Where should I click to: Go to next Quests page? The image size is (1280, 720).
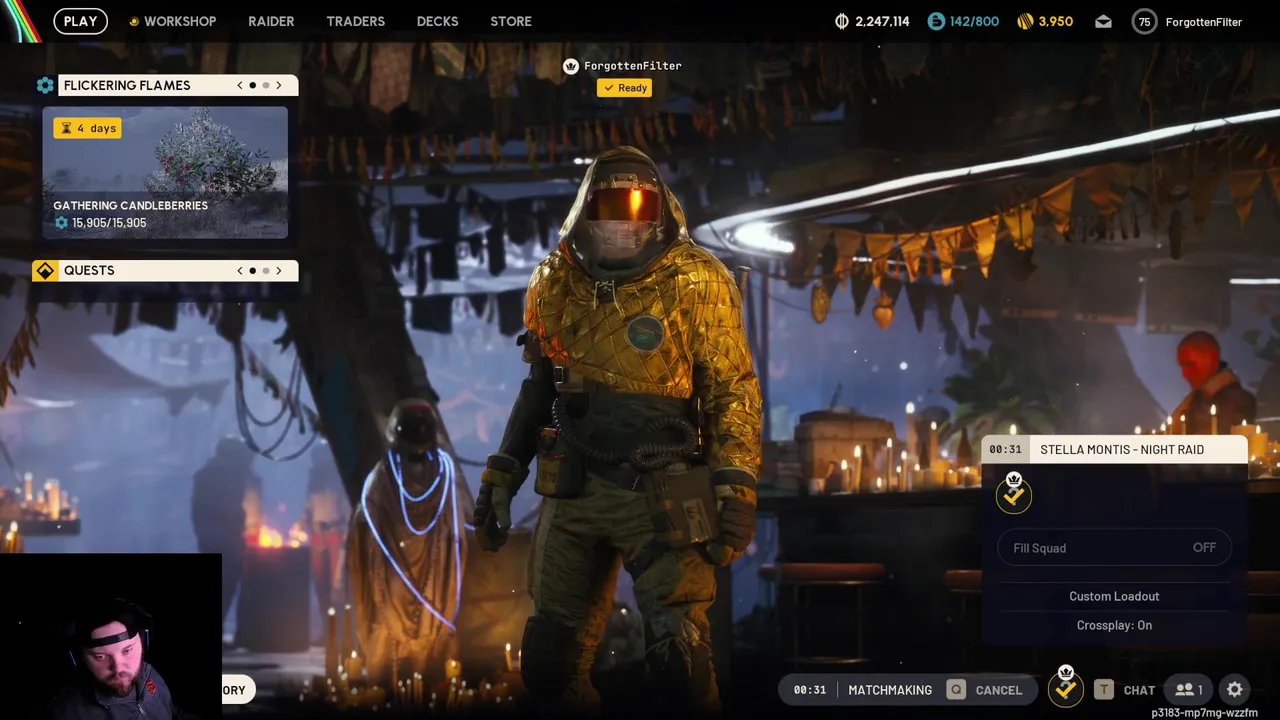[279, 271]
